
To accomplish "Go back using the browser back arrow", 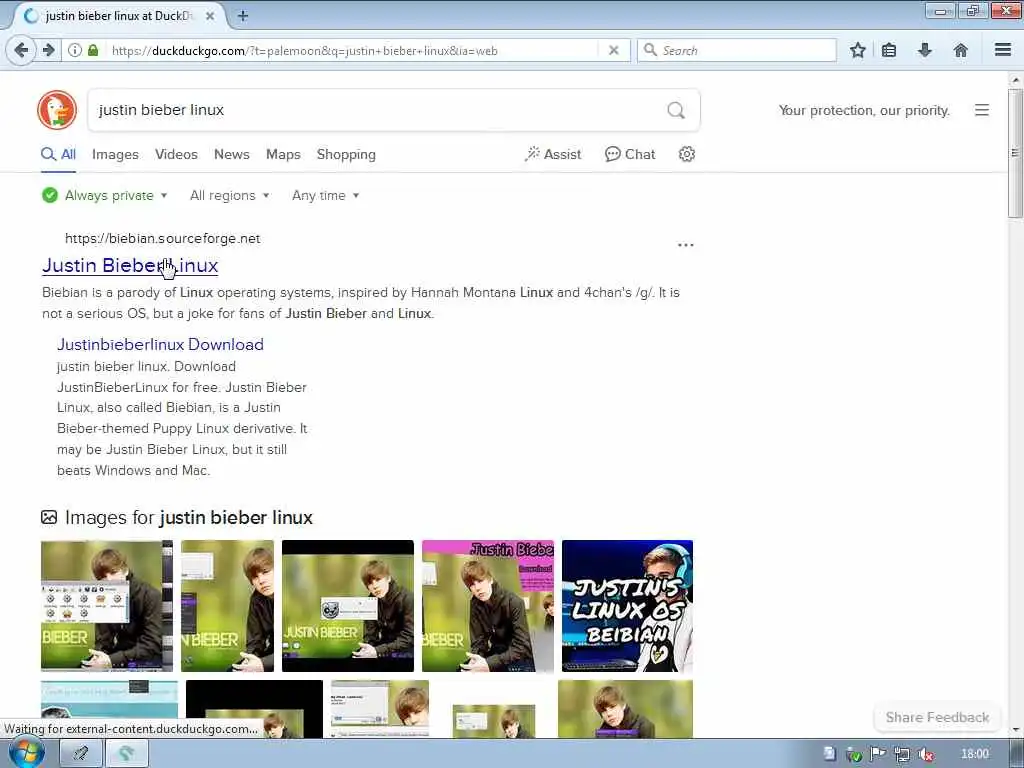I will coord(21,50).
